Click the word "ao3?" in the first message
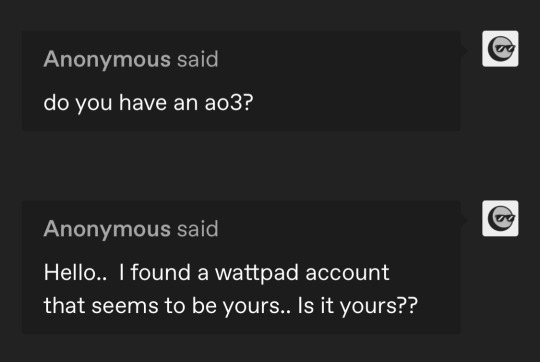The image size is (540, 362). (229, 103)
